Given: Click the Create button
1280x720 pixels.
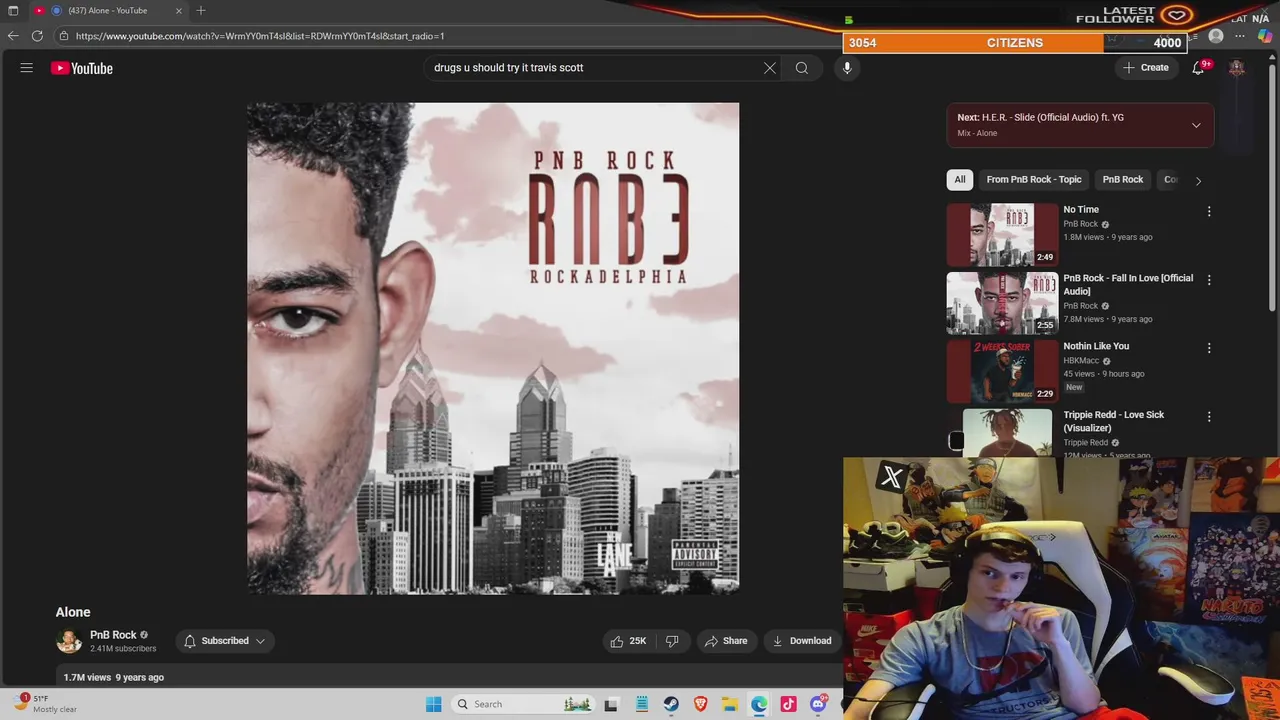Looking at the screenshot, I should [1146, 68].
